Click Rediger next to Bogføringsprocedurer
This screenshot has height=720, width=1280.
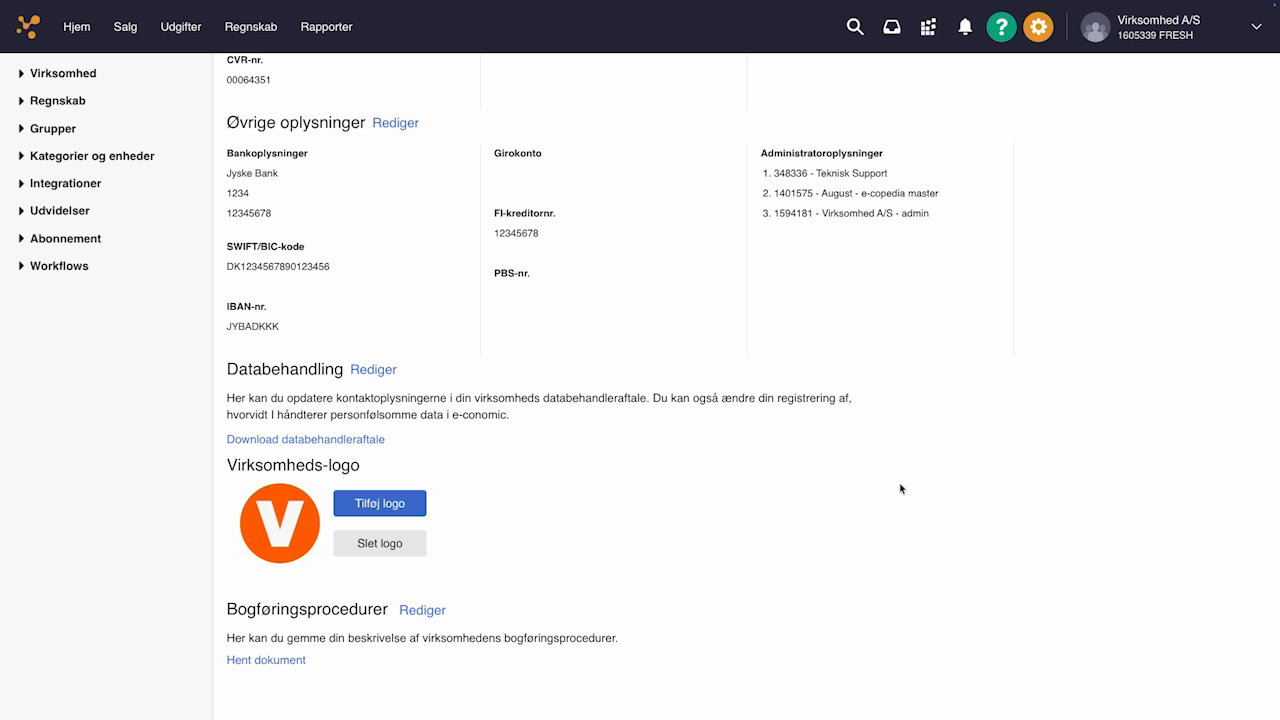tap(422, 610)
